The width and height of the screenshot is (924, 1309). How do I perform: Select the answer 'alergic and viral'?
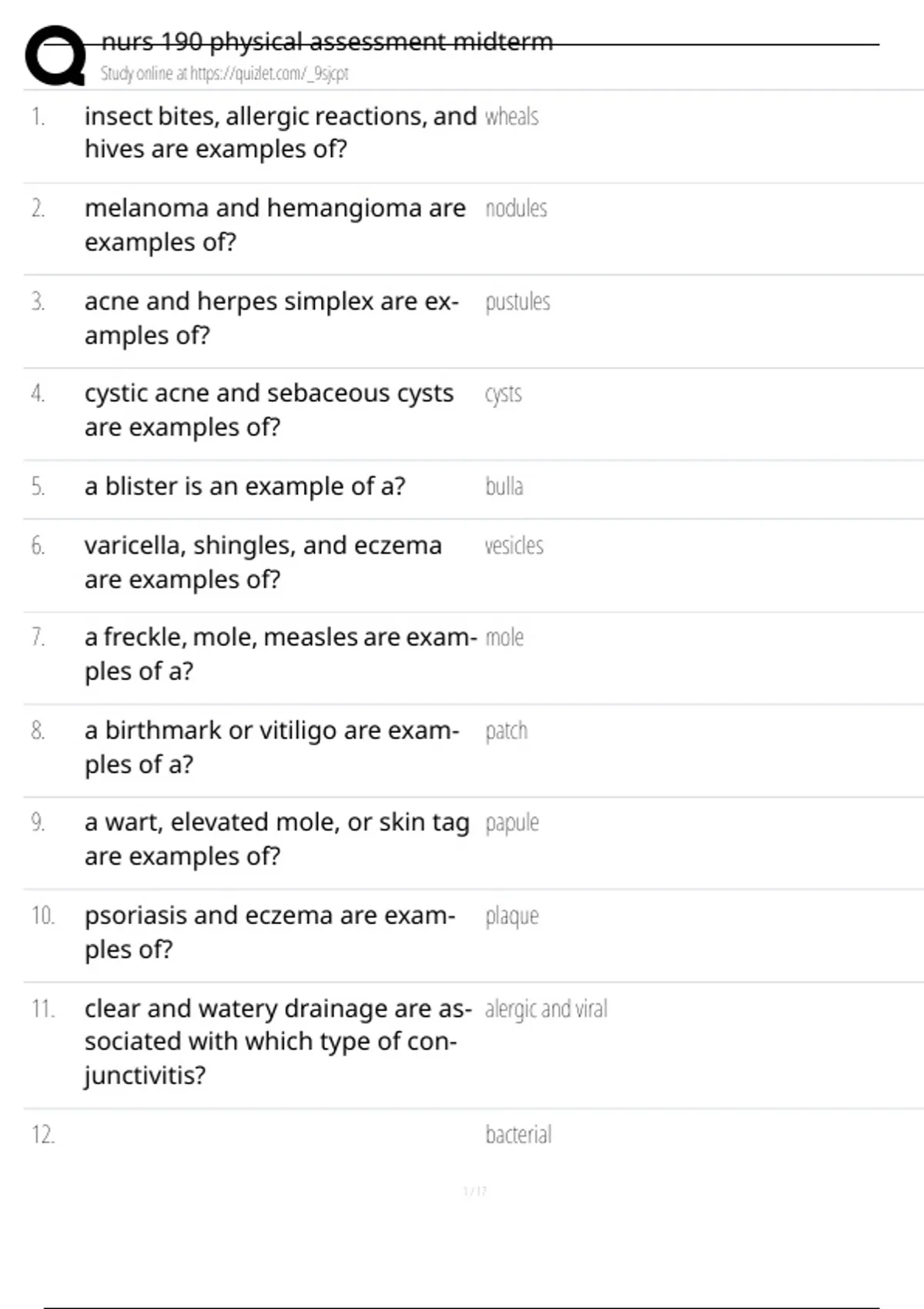point(546,1009)
